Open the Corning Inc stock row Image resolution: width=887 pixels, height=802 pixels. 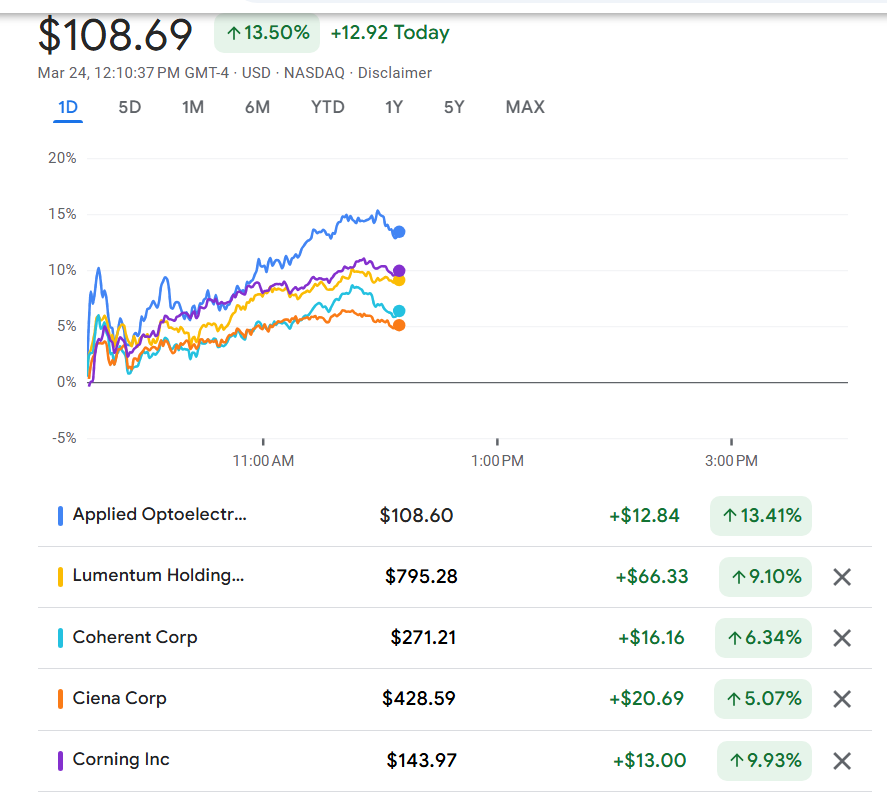tap(455, 761)
